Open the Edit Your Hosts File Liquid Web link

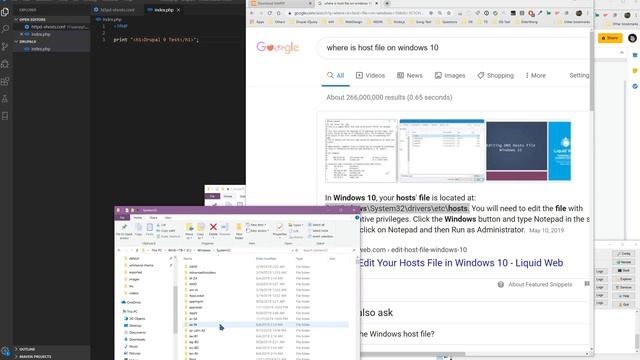point(461,263)
